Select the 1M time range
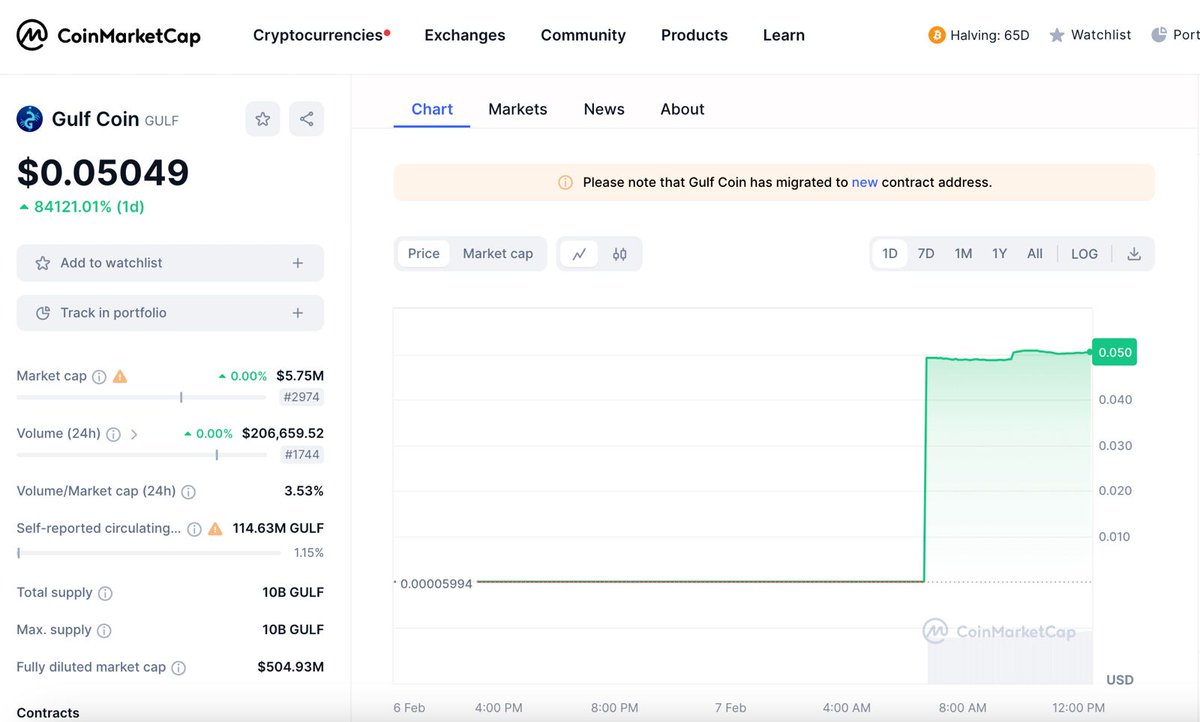This screenshot has width=1200, height=722. (x=963, y=254)
